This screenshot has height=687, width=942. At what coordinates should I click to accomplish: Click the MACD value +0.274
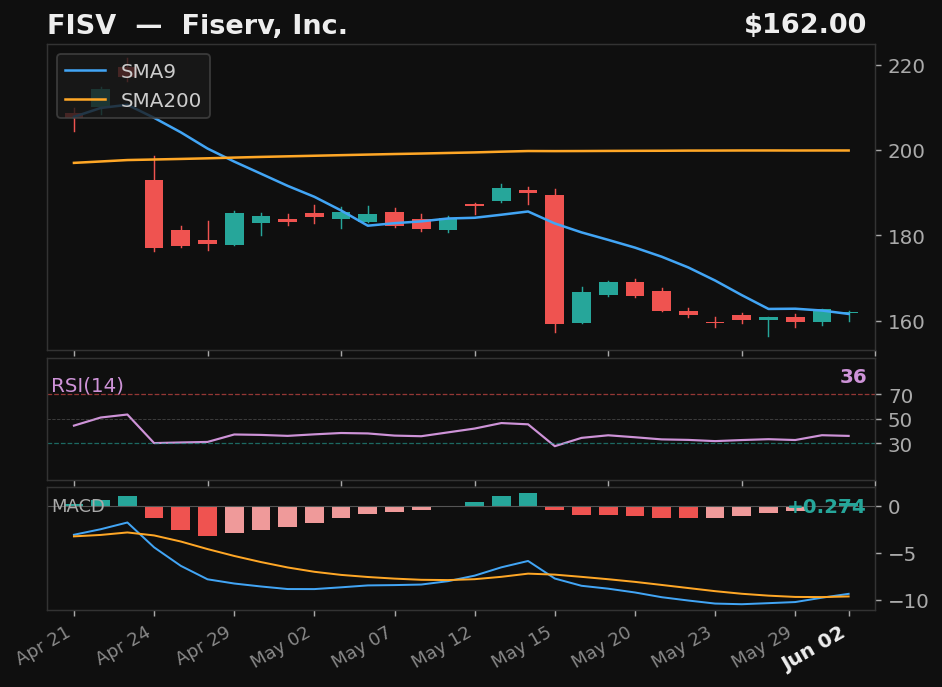coord(825,507)
